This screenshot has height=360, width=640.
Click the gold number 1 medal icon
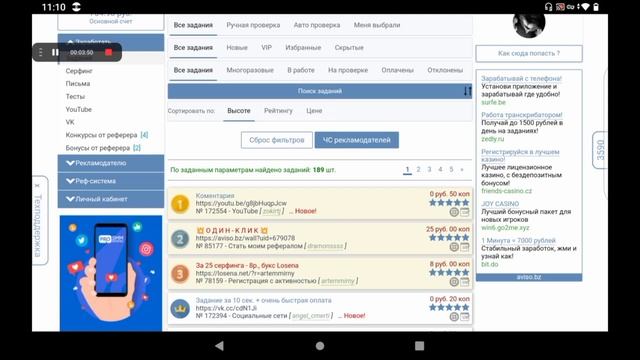(x=180, y=204)
